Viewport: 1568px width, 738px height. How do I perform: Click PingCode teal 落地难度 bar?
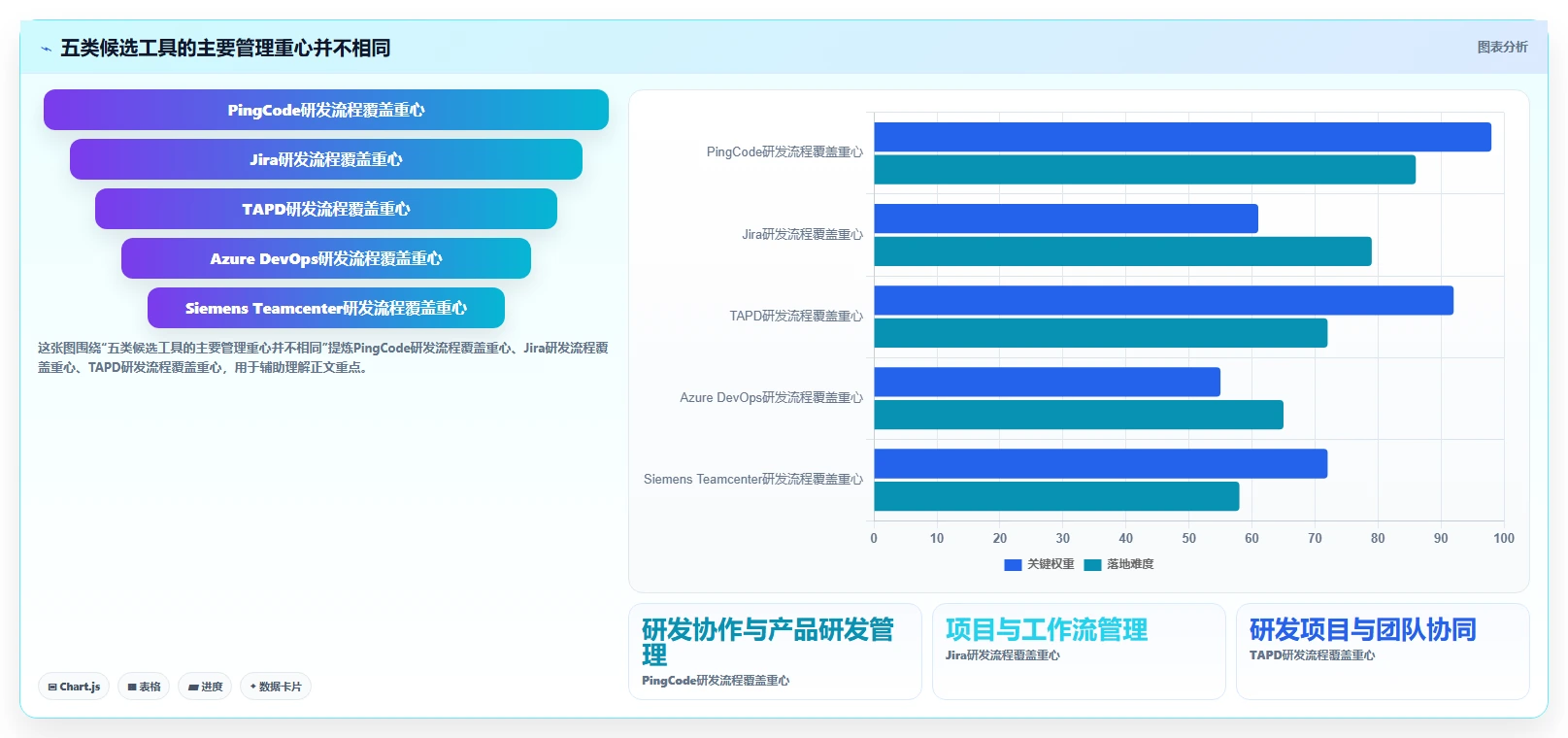(1145, 170)
